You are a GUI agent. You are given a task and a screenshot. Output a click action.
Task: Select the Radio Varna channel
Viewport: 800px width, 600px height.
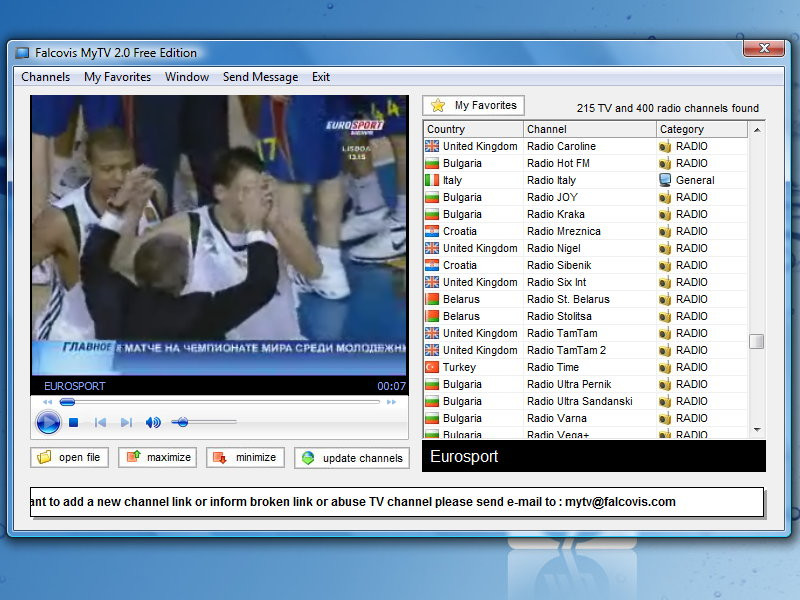(x=586, y=418)
